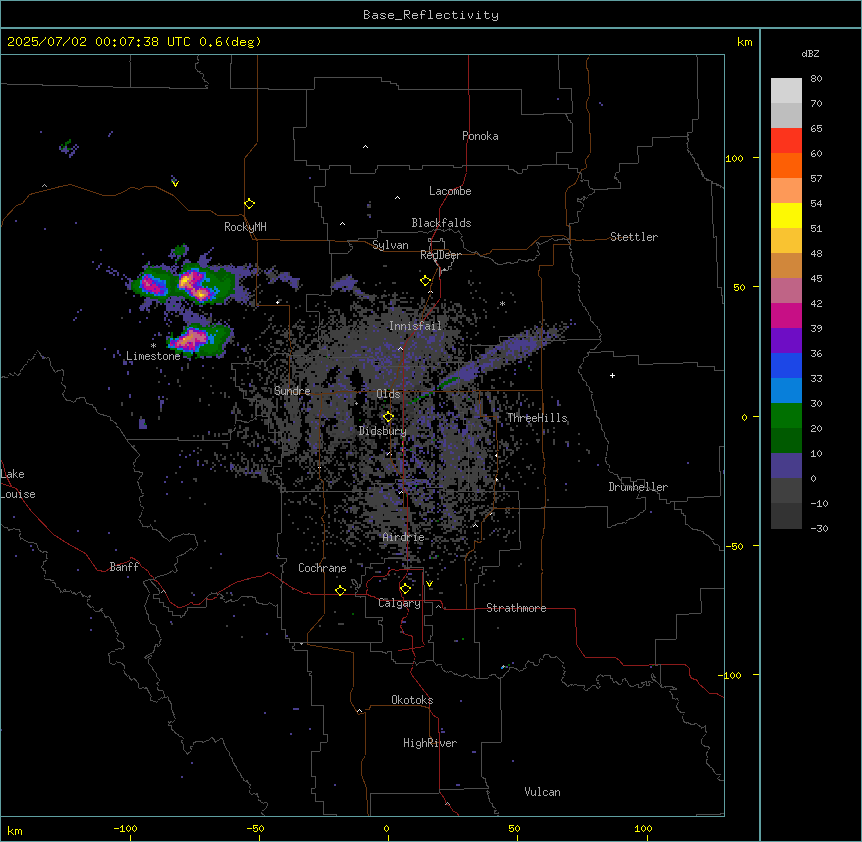Click the yellow diamond marker above RockyMH
The height and width of the screenshot is (842, 862).
249,204
